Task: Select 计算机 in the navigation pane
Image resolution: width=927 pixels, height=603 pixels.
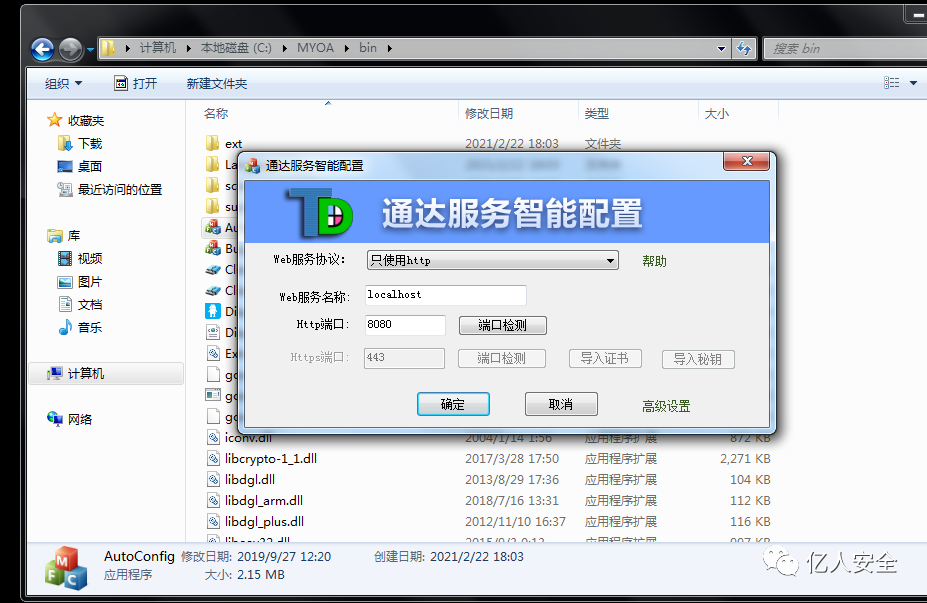Action: pyautogui.click(x=106, y=374)
